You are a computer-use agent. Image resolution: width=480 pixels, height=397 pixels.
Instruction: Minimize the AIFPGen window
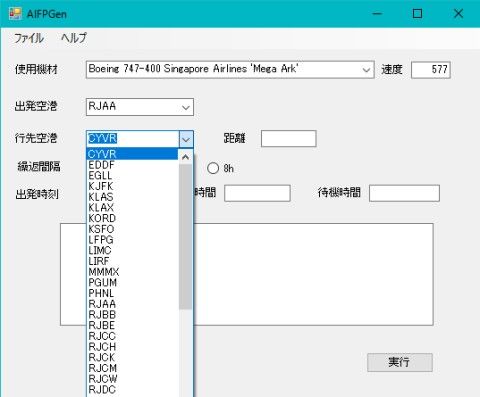coord(377,14)
